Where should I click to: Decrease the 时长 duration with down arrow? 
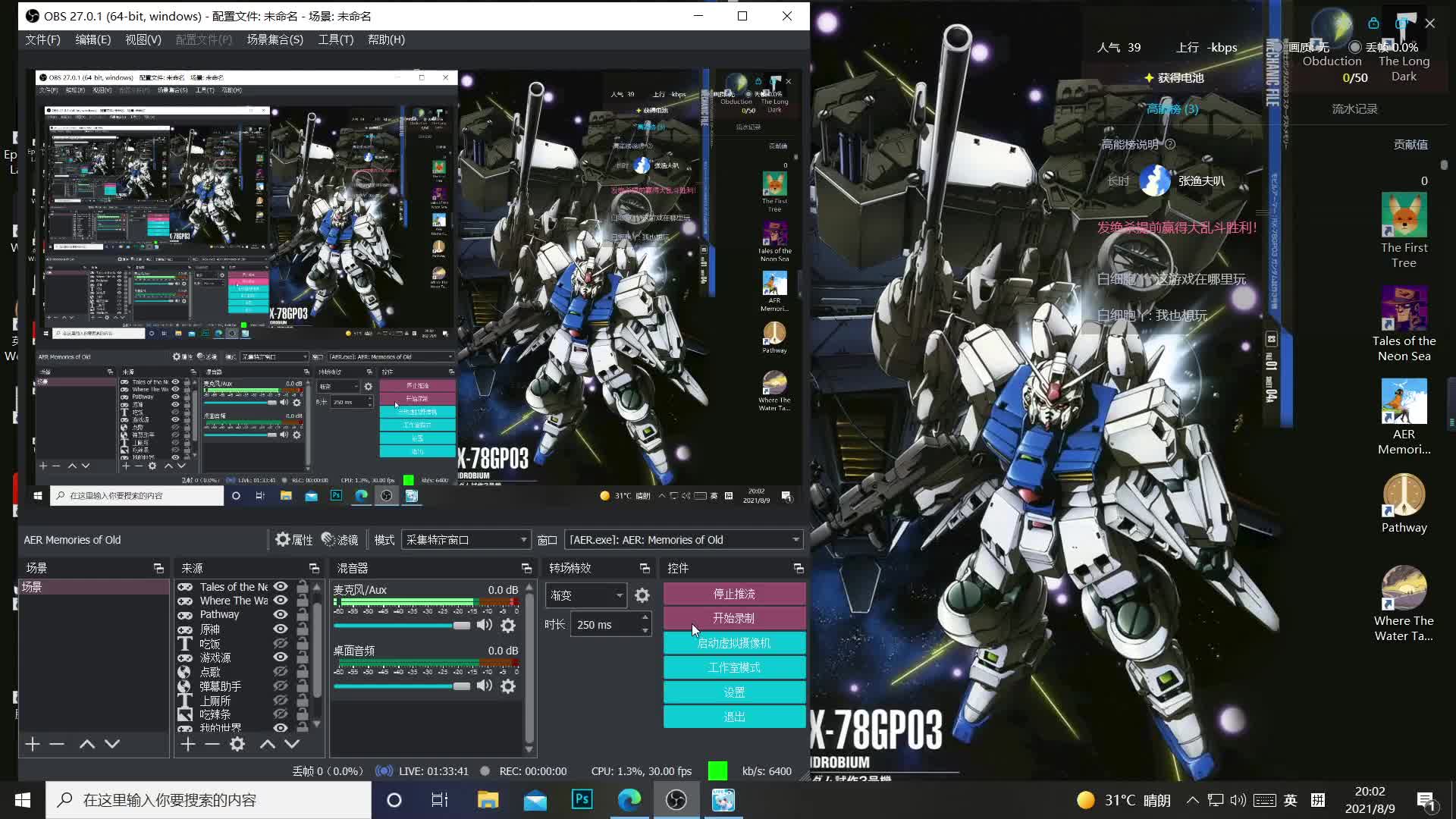point(645,631)
